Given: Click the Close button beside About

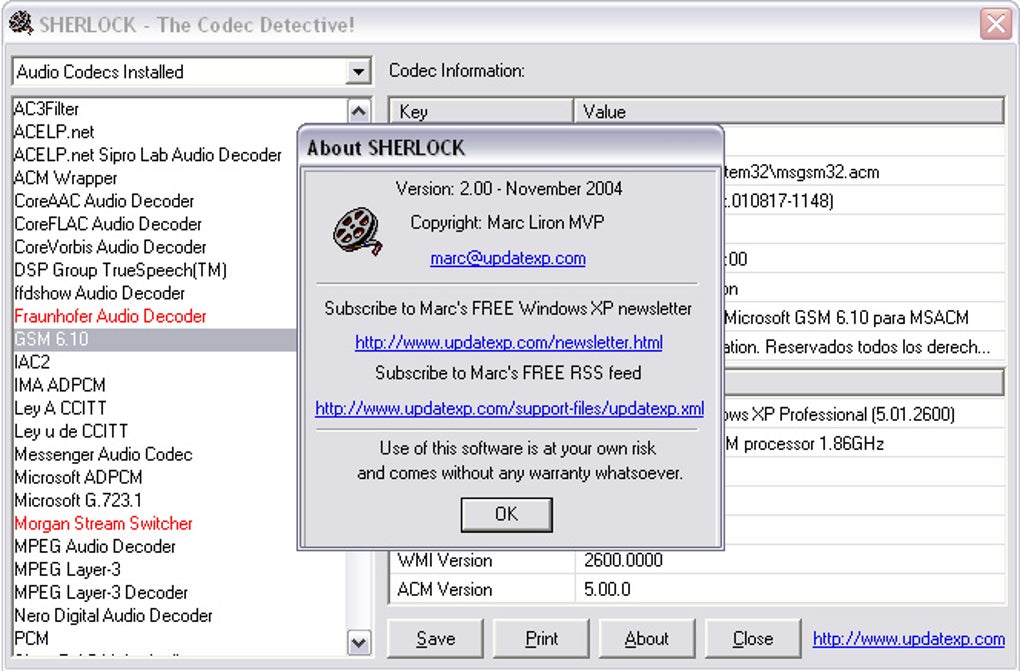Looking at the screenshot, I should pyautogui.click(x=753, y=638).
